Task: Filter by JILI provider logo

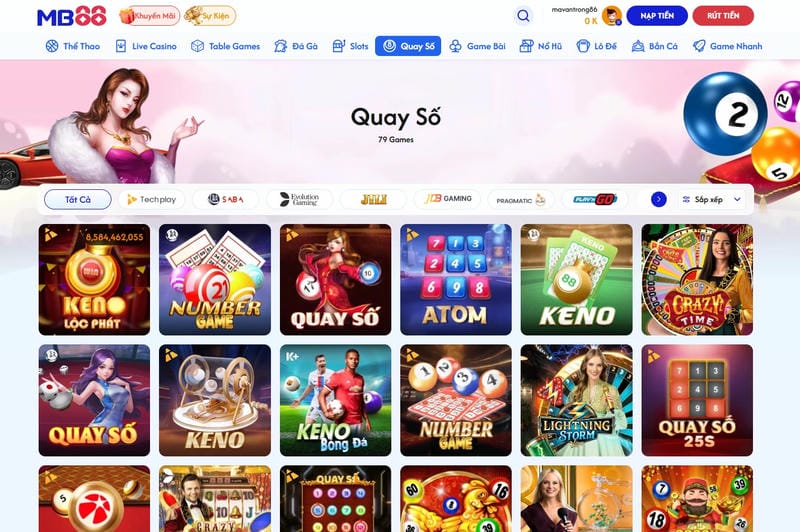Action: click(373, 199)
